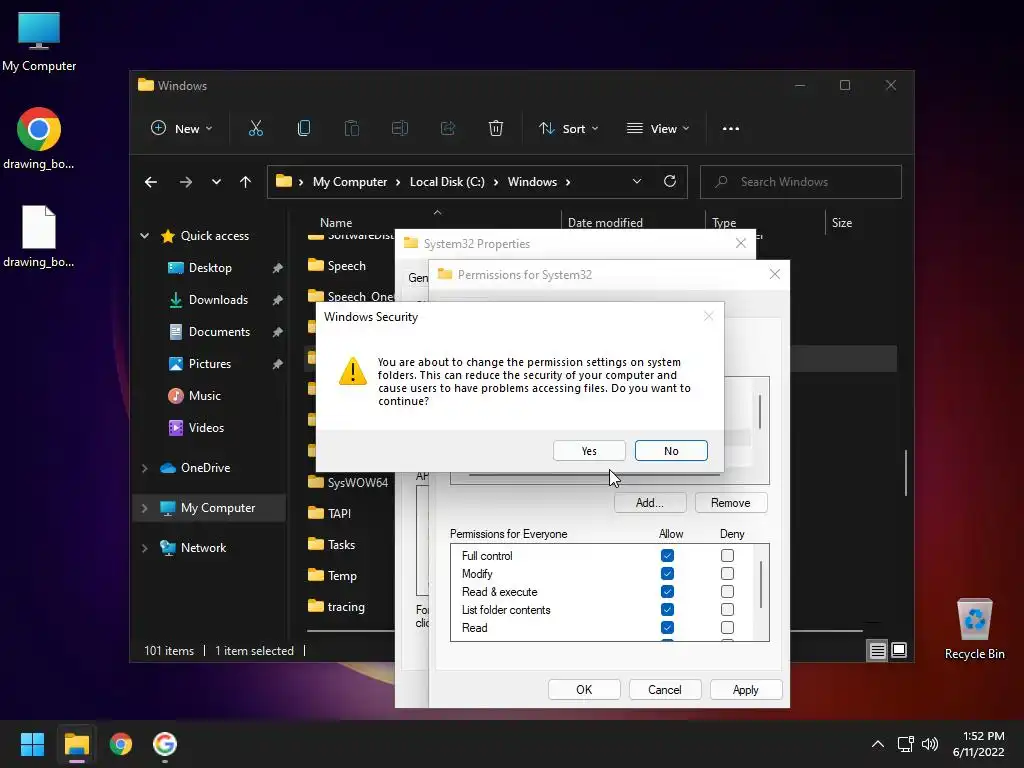Select the Chrome drawing_bo desktop shortcut

(39, 138)
